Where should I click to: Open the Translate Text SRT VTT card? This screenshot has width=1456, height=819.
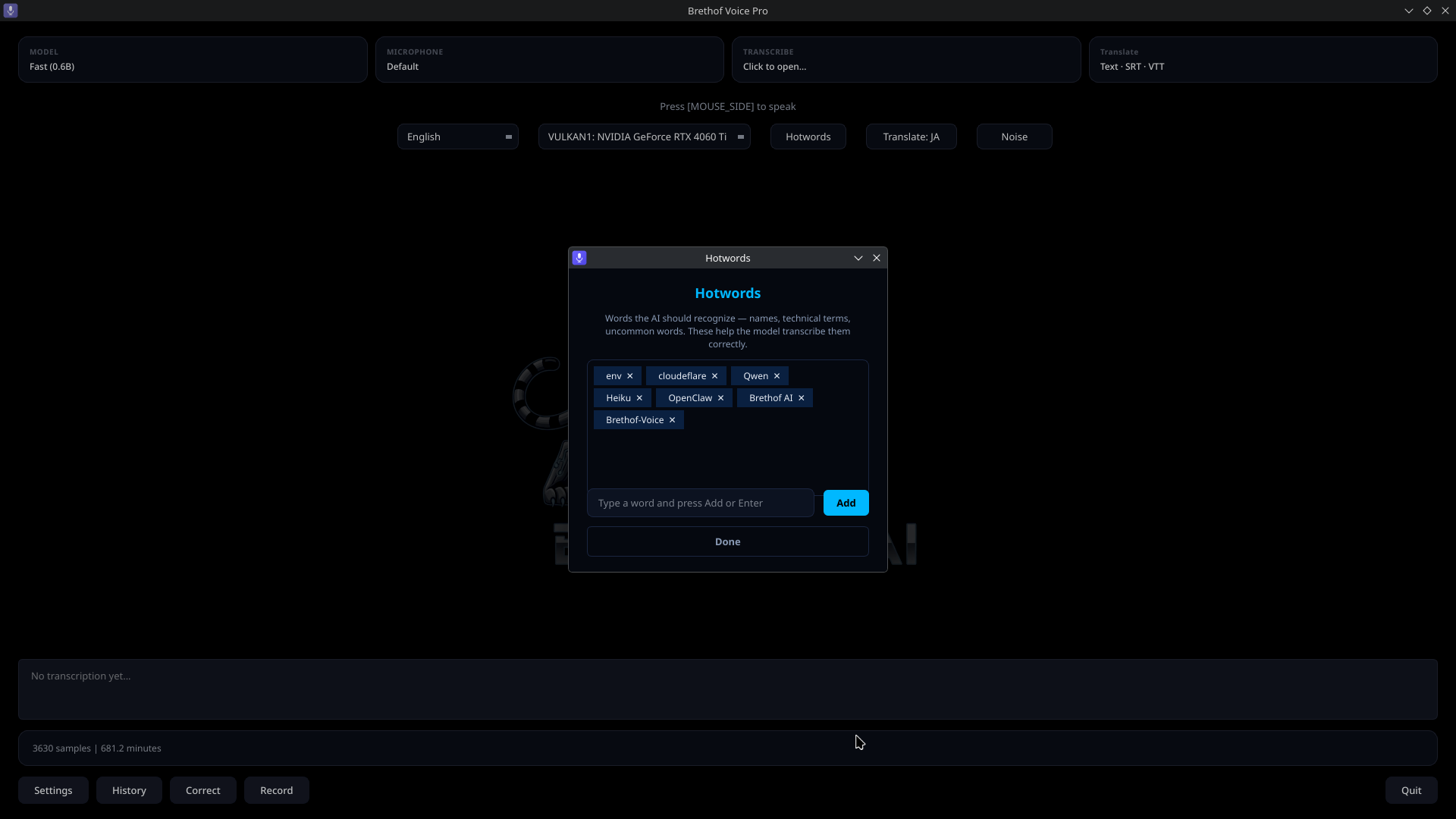tap(1263, 59)
